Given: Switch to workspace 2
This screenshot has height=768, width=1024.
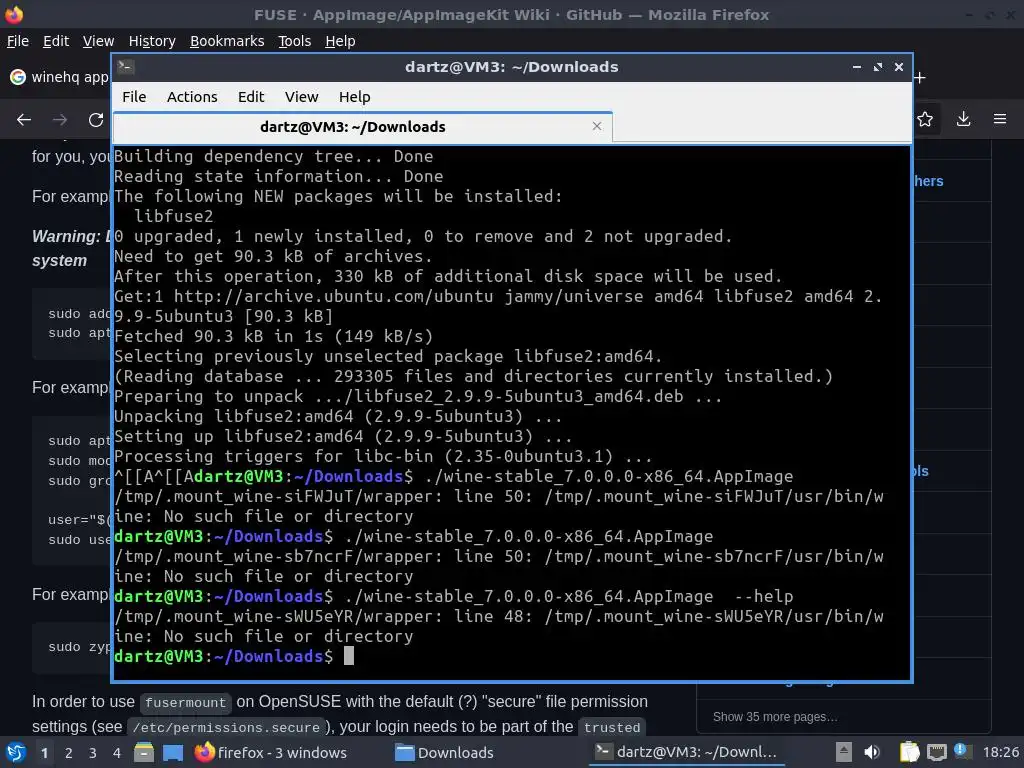Looking at the screenshot, I should coord(69,753).
